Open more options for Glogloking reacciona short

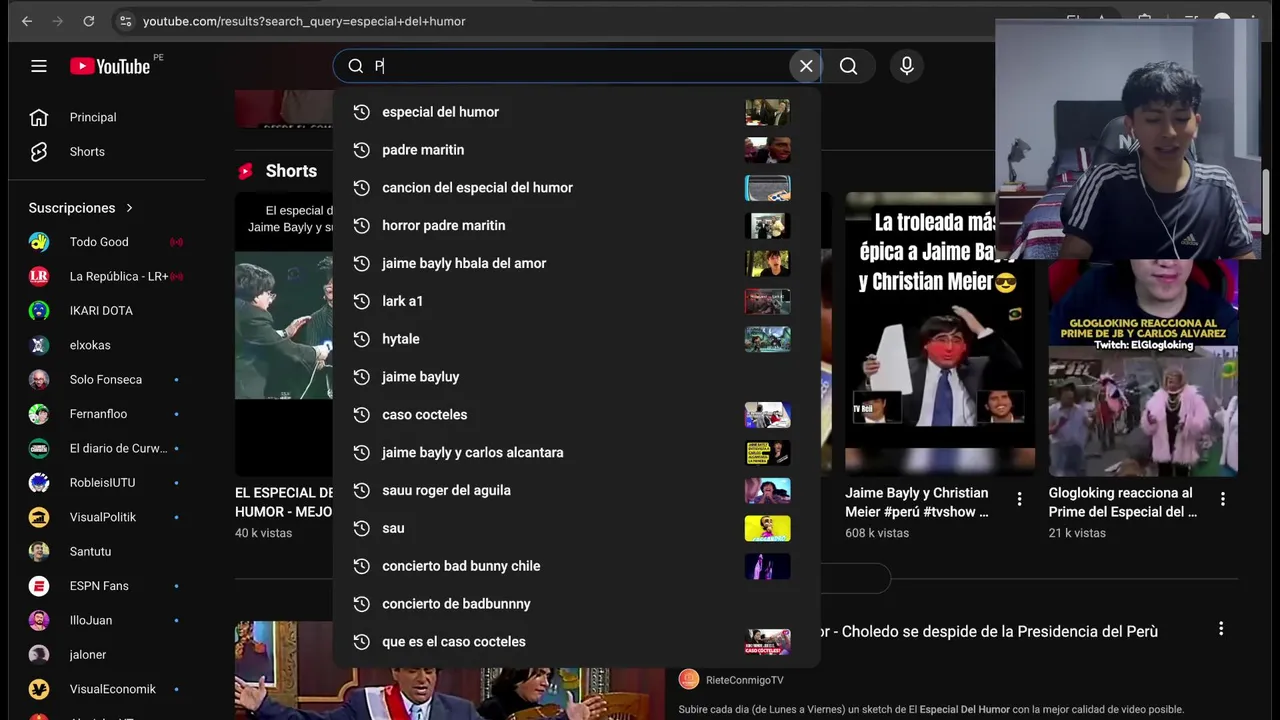pos(1222,499)
